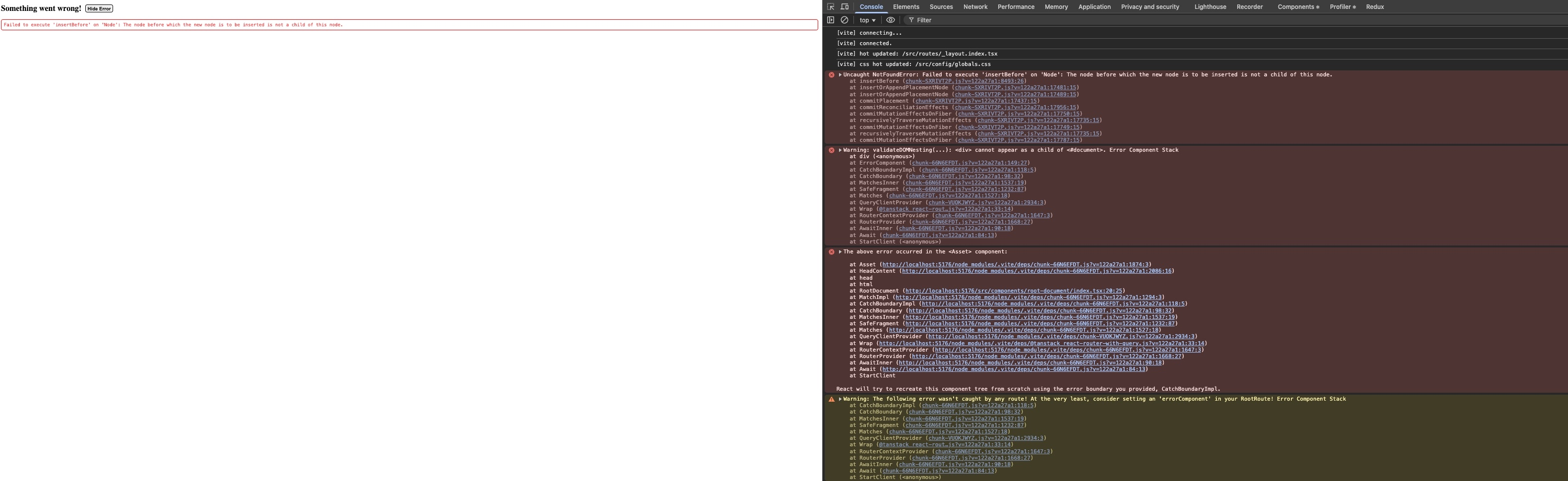Open MatchImpl URL link 1294:3
The image size is (1568, 481).
pos(1028,297)
